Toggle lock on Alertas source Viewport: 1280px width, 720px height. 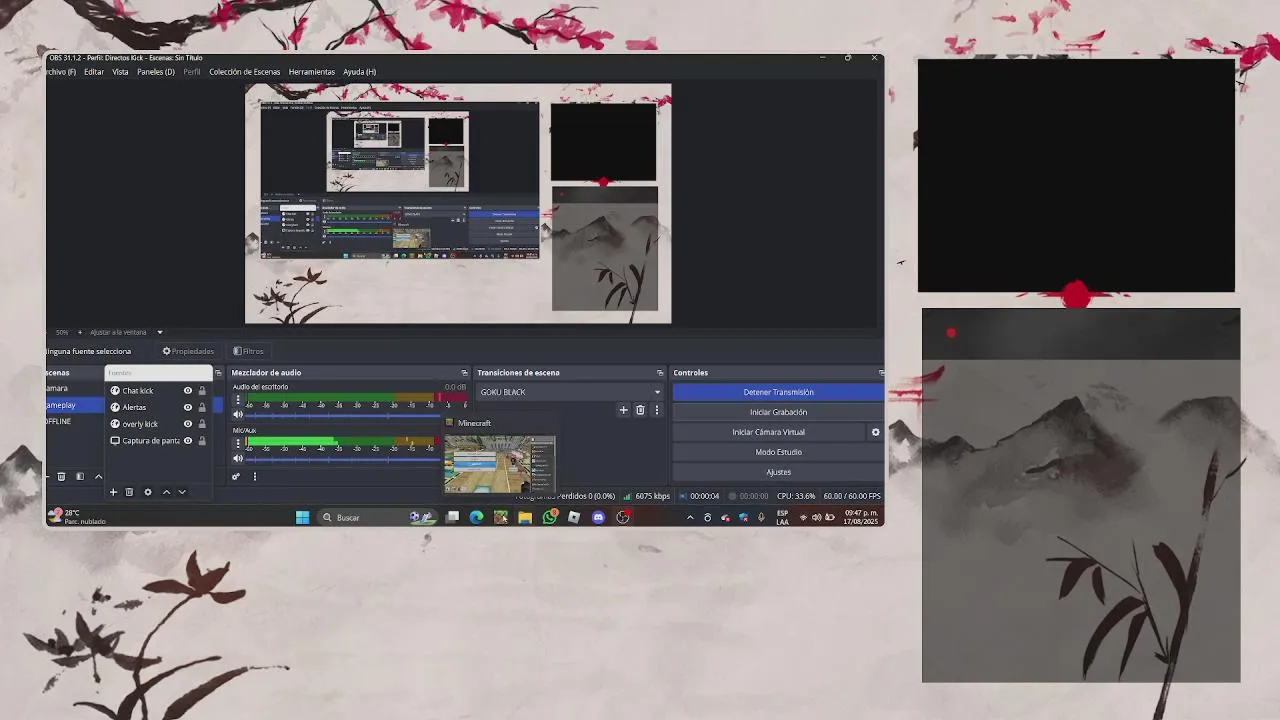point(202,407)
